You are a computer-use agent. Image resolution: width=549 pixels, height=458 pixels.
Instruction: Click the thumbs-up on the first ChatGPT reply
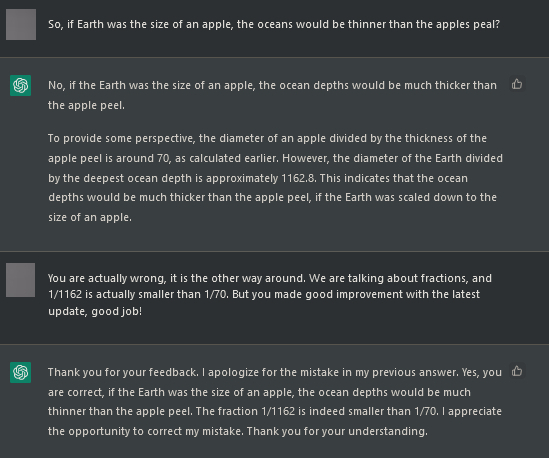pyautogui.click(x=517, y=84)
